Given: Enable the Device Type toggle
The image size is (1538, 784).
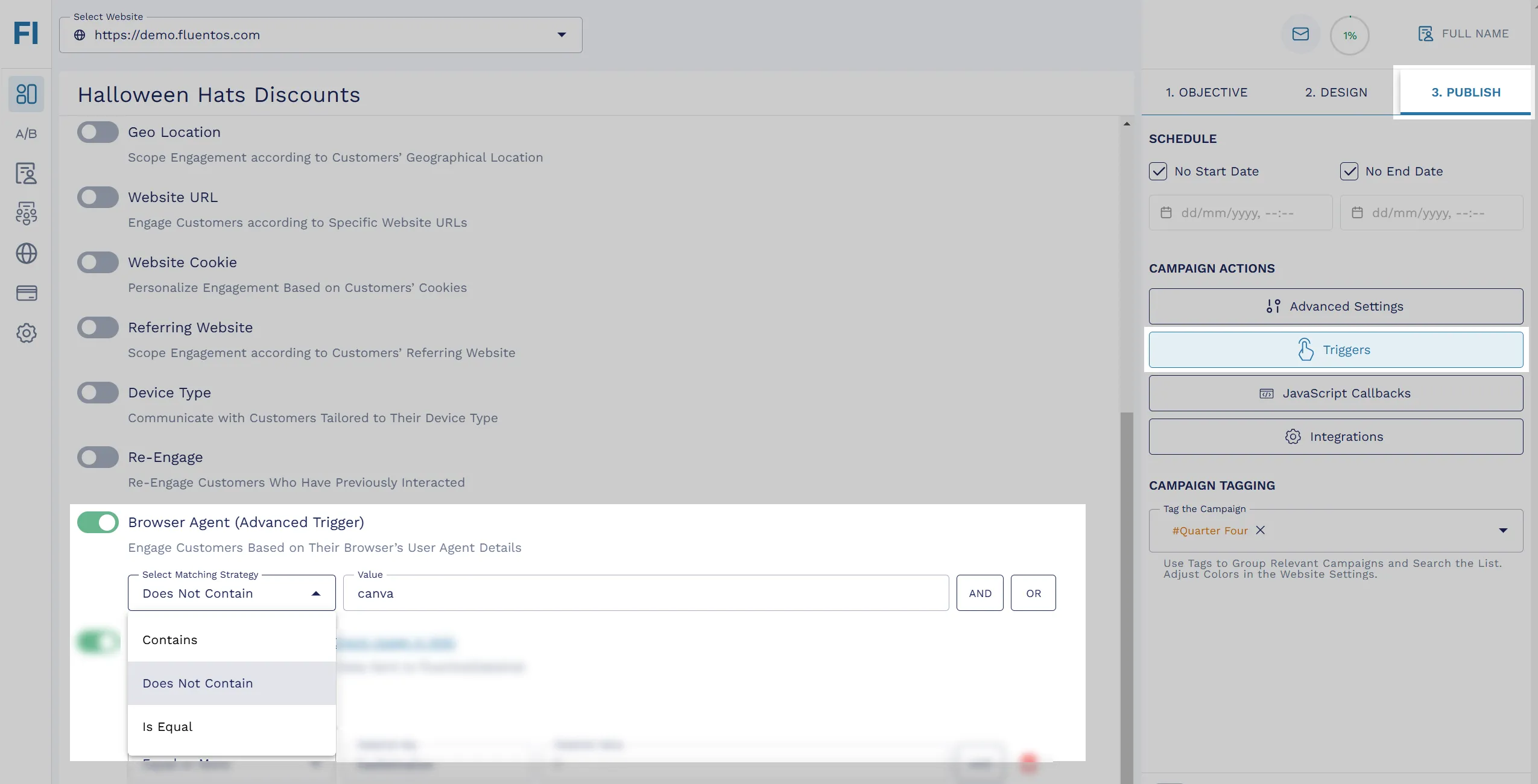Looking at the screenshot, I should coord(98,392).
